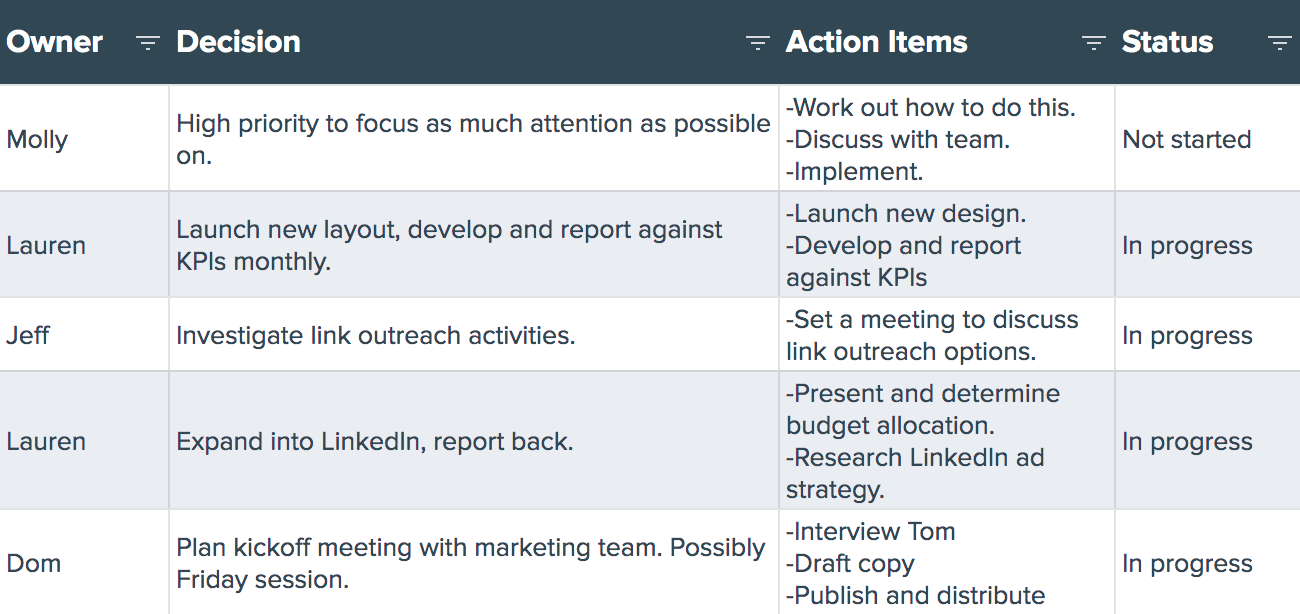Open the Status column filter icon
1300x614 pixels.
1279,42
